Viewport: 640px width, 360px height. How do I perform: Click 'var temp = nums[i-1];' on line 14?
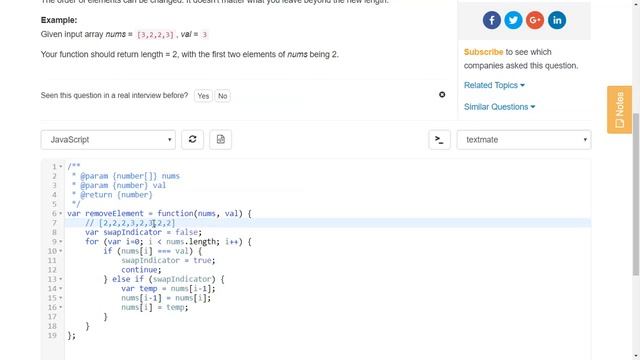tap(168, 289)
